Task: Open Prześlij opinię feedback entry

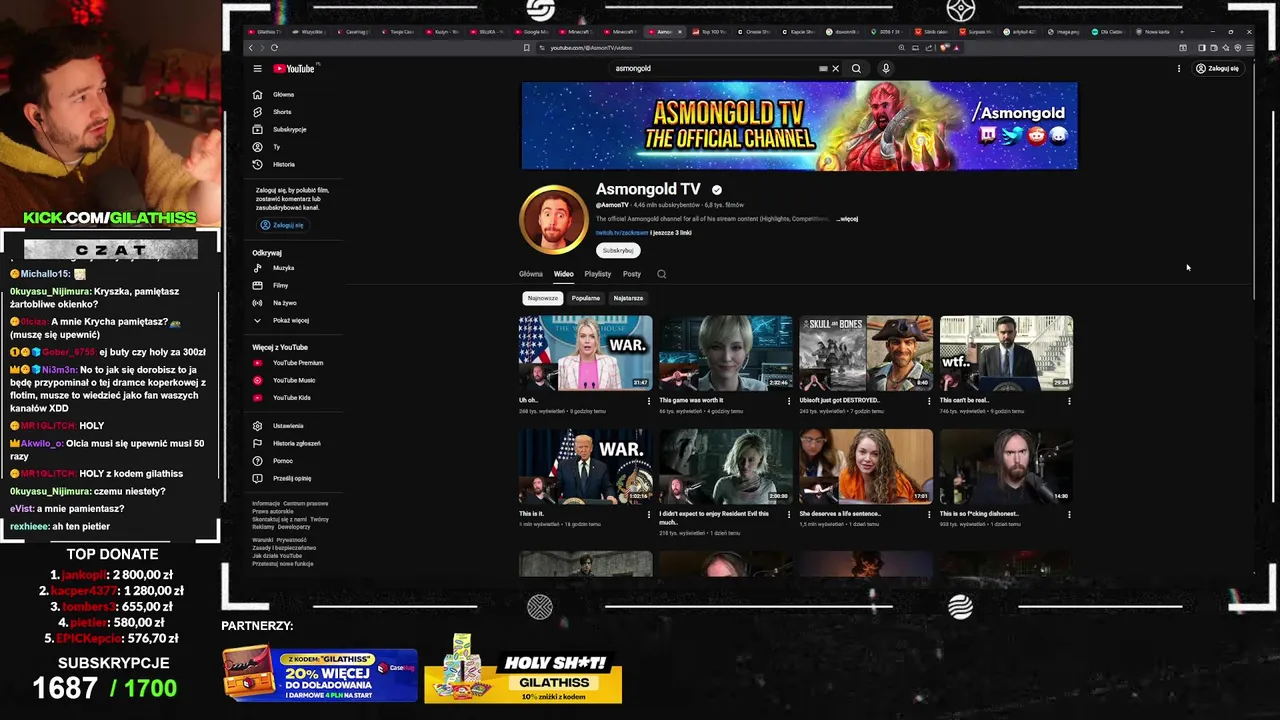Action: (x=291, y=478)
